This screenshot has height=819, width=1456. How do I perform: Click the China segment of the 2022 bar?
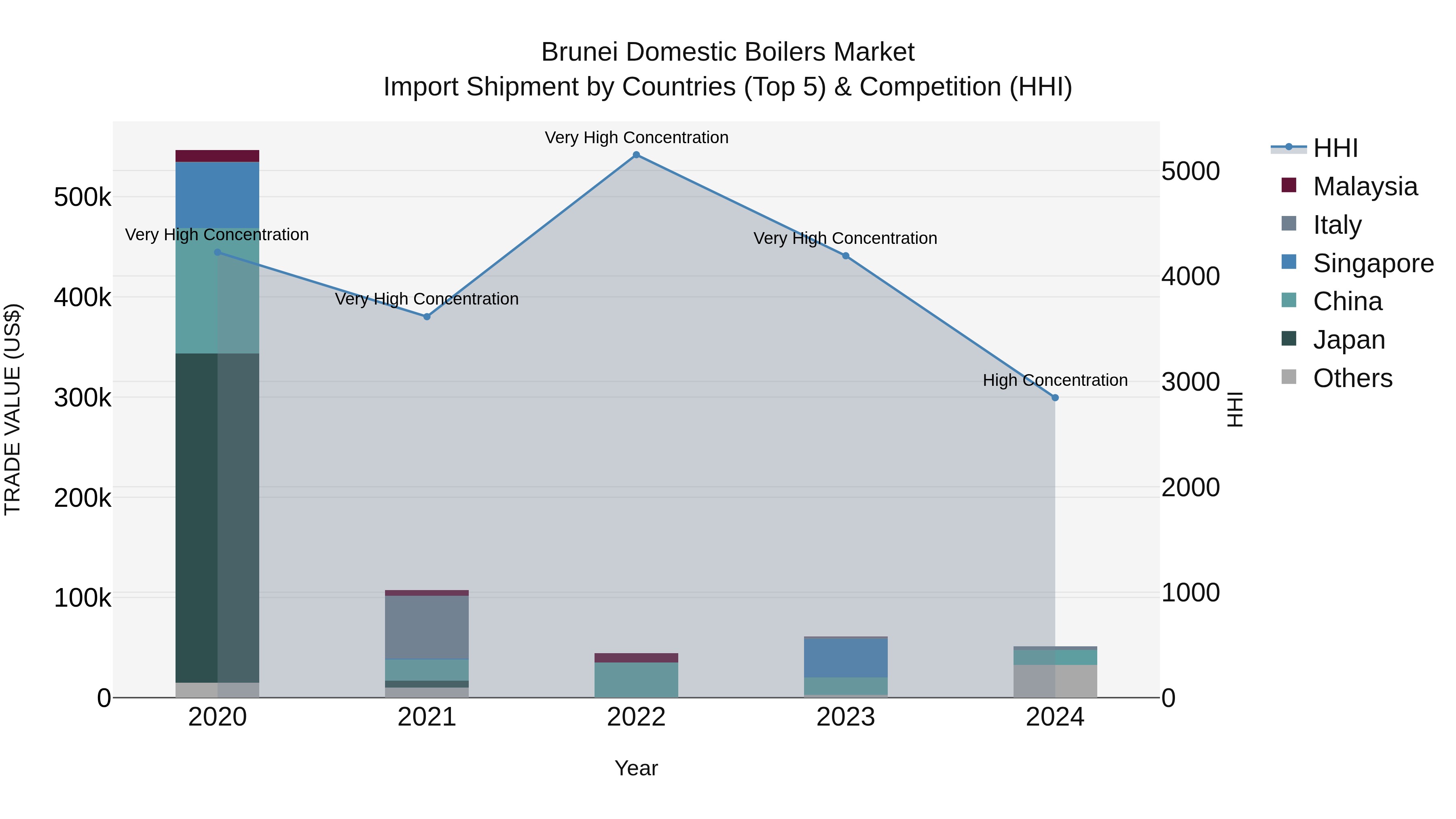coord(637,680)
